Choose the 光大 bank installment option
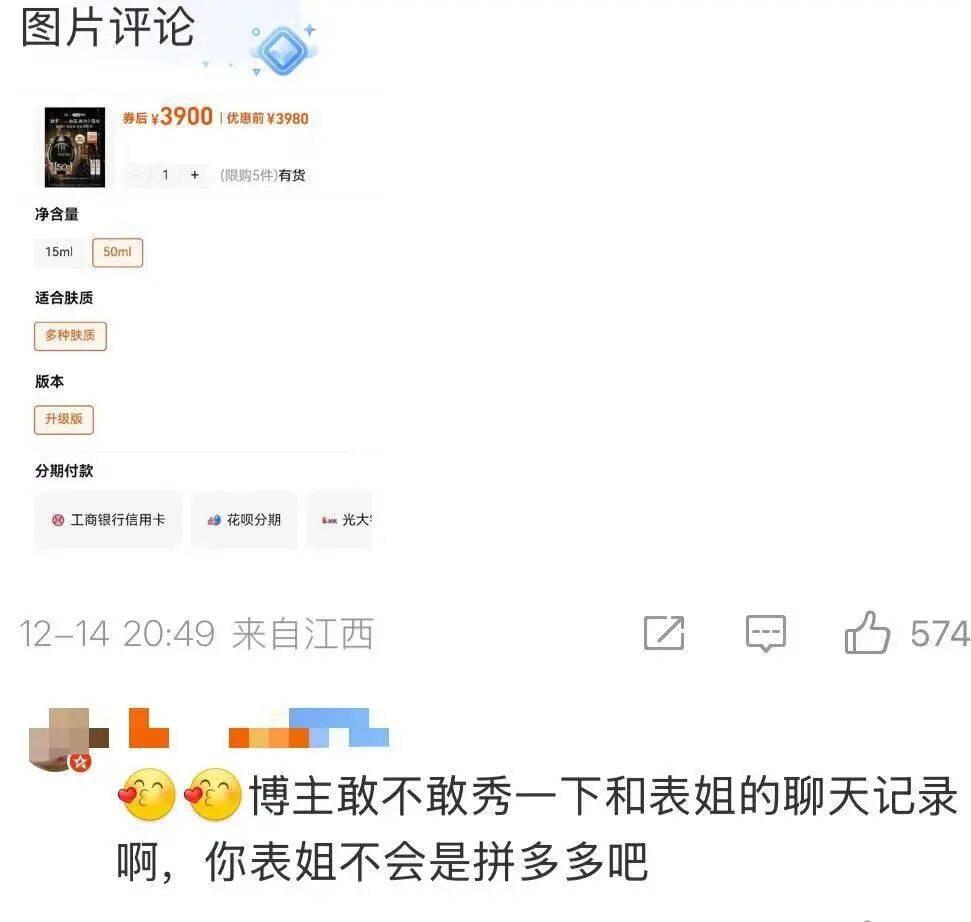 [x=340, y=520]
